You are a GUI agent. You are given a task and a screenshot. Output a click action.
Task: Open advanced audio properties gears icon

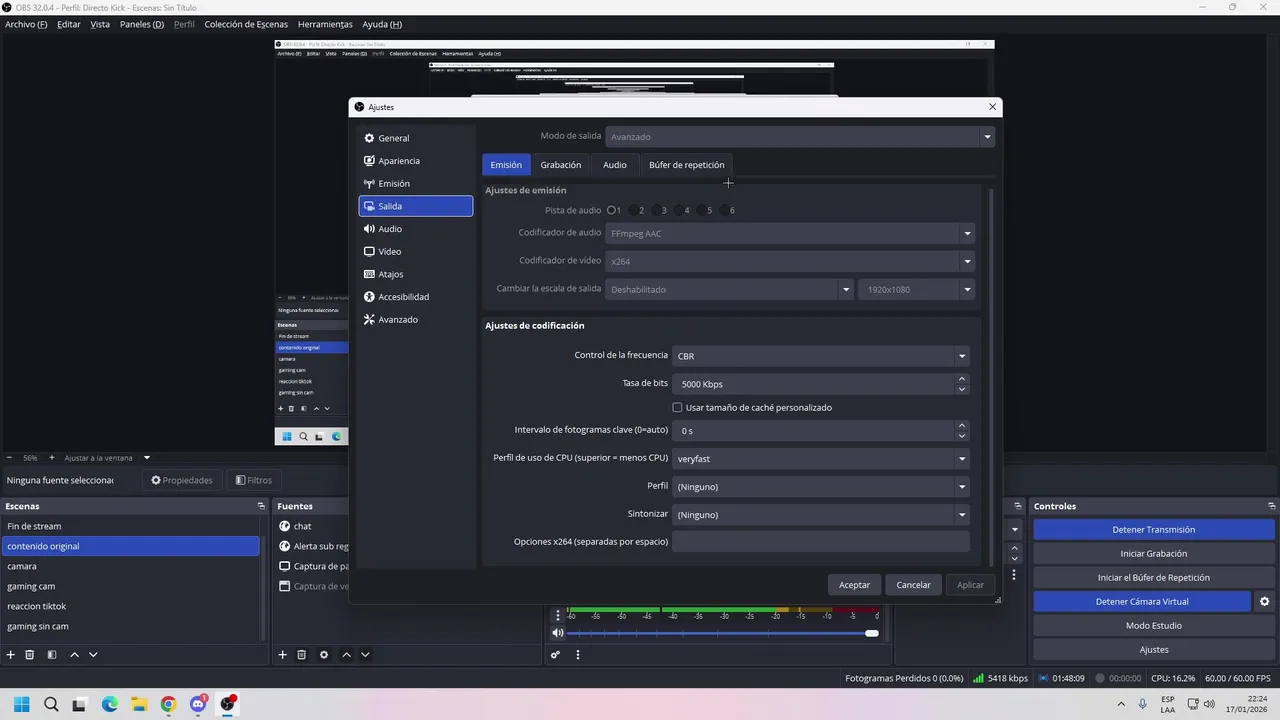(x=555, y=655)
